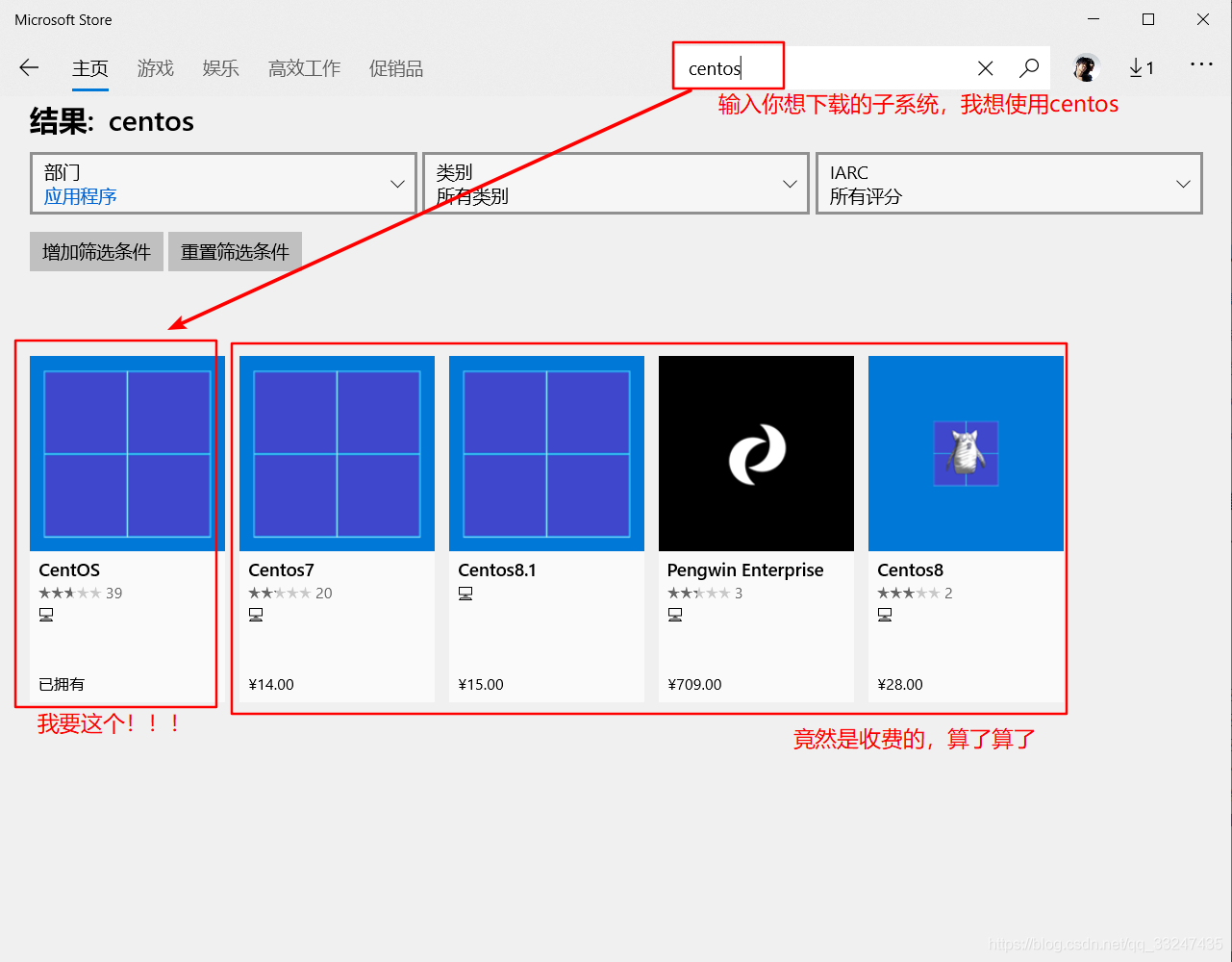Viewport: 1232px width, 962px height.
Task: Click the Centos8 app title
Action: 910,570
